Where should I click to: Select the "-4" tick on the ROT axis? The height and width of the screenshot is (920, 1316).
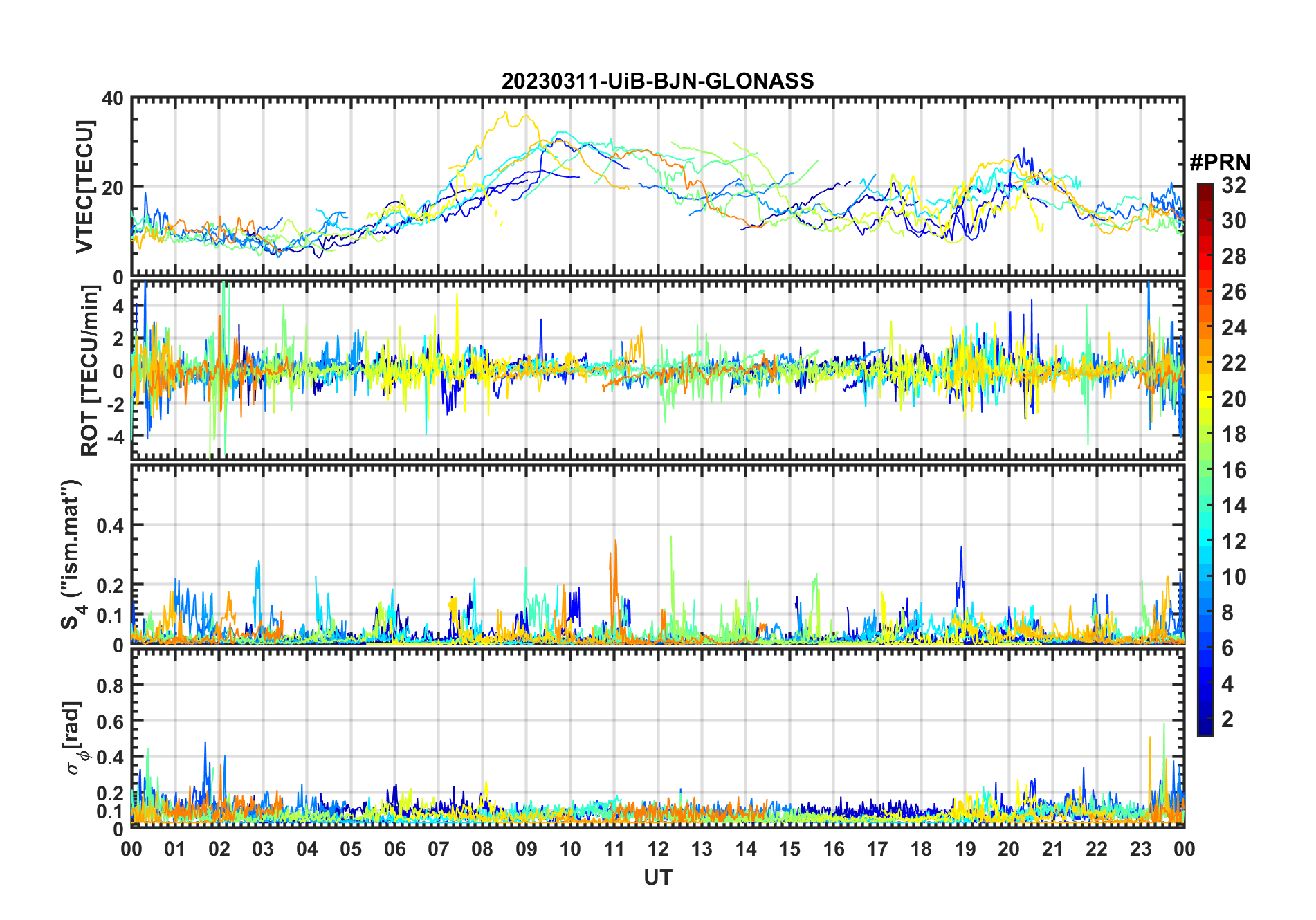tap(116, 437)
